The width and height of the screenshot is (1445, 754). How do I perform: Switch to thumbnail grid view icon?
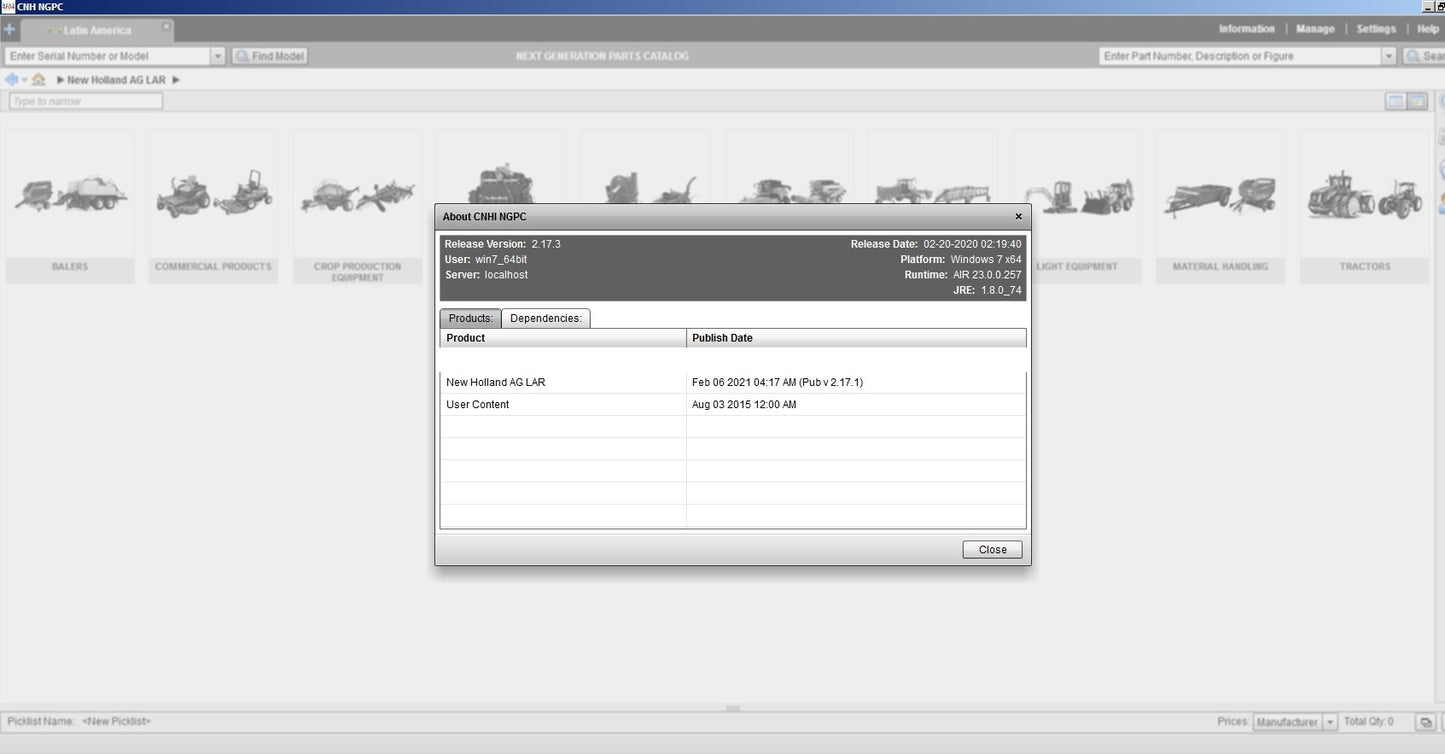coord(1417,101)
